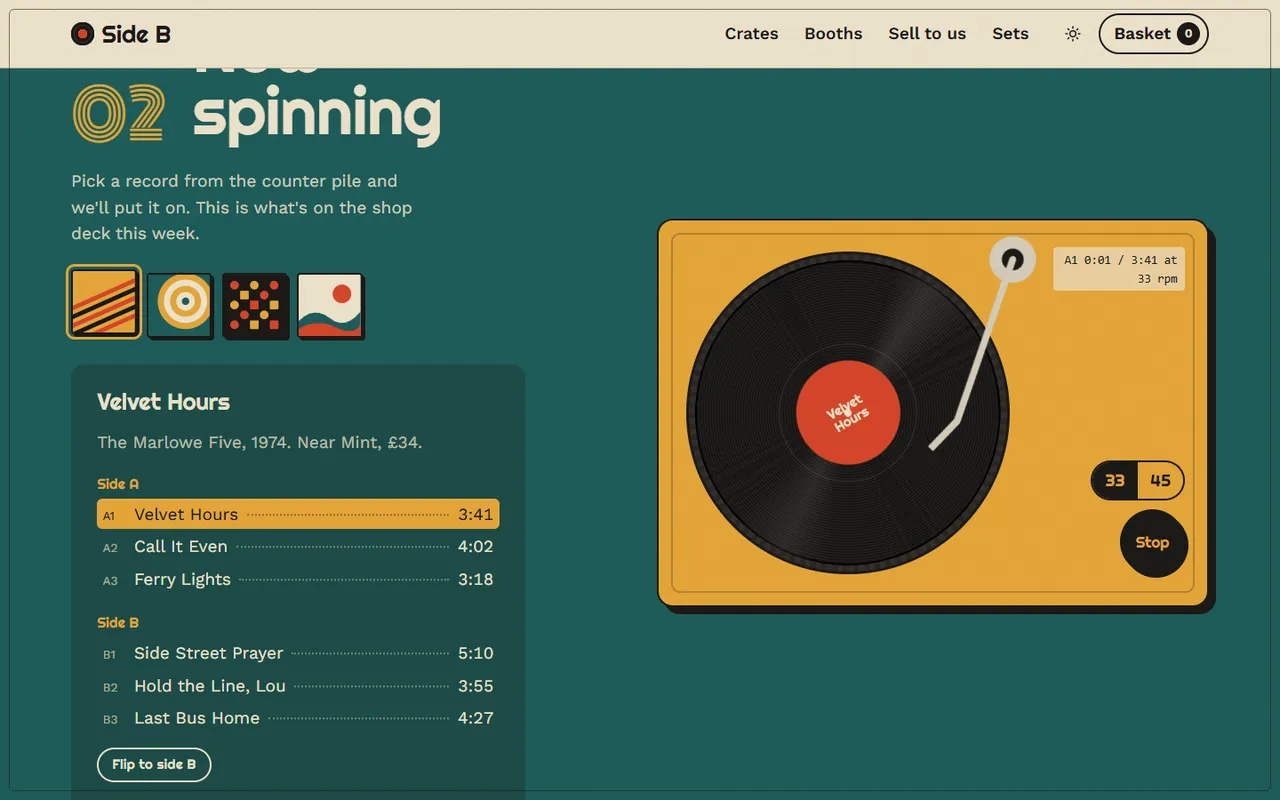Screen dimensions: 1280x800
Task: Open the Sets nav link
Action: [1010, 34]
